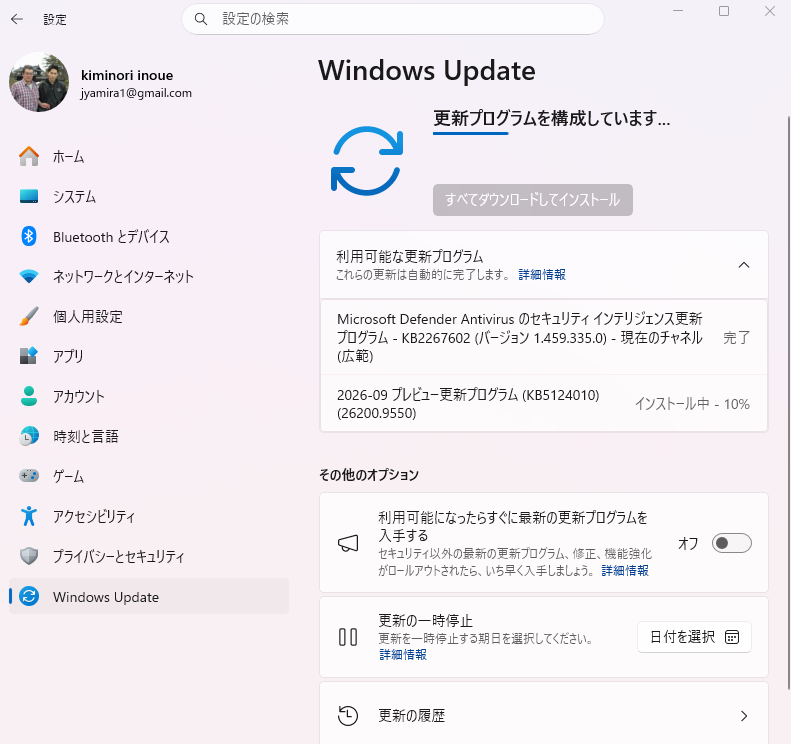Minimize the Settings window

coord(678,11)
